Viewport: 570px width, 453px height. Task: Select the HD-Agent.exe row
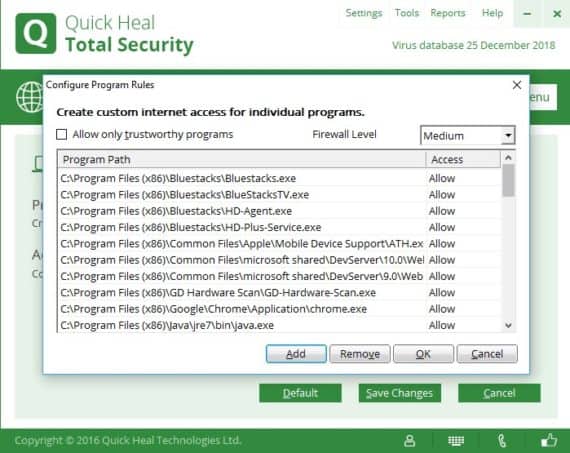click(x=280, y=211)
